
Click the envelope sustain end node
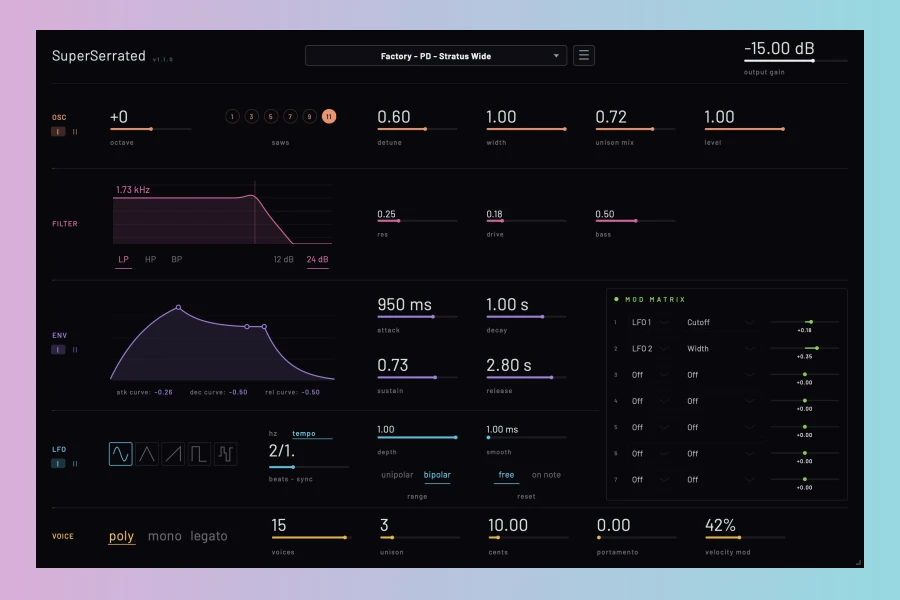pos(264,327)
